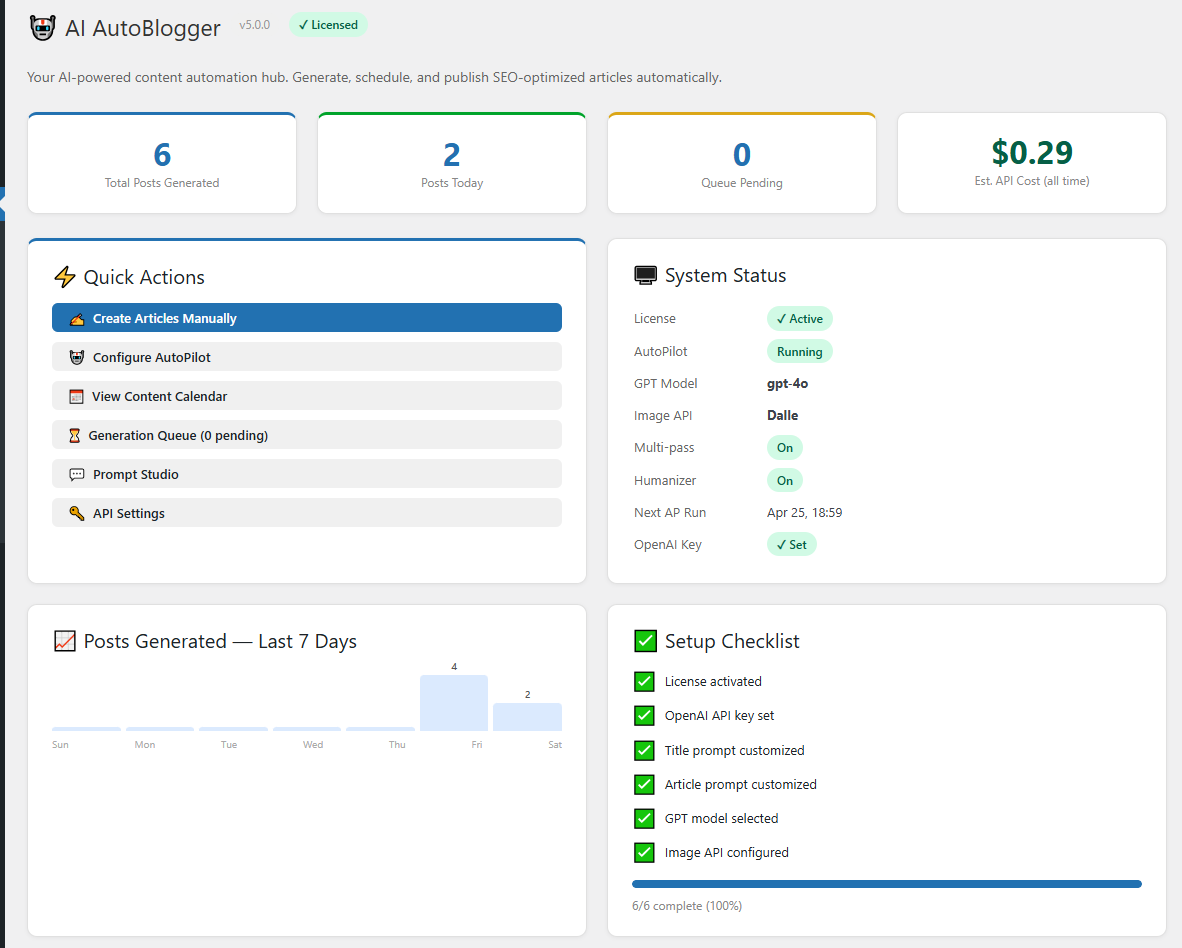The width and height of the screenshot is (1182, 948).
Task: Open Configure AutoPilot
Action: tap(307, 357)
